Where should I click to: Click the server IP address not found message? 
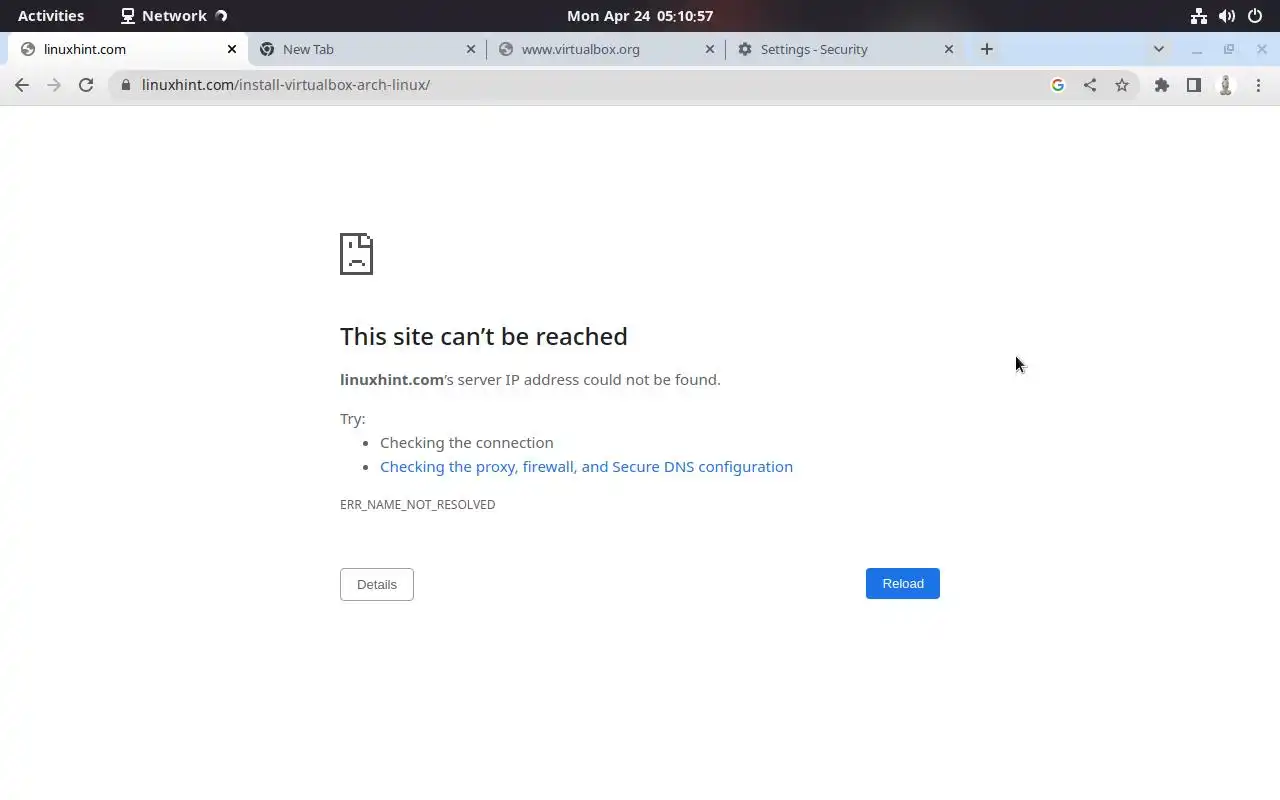[x=530, y=380]
